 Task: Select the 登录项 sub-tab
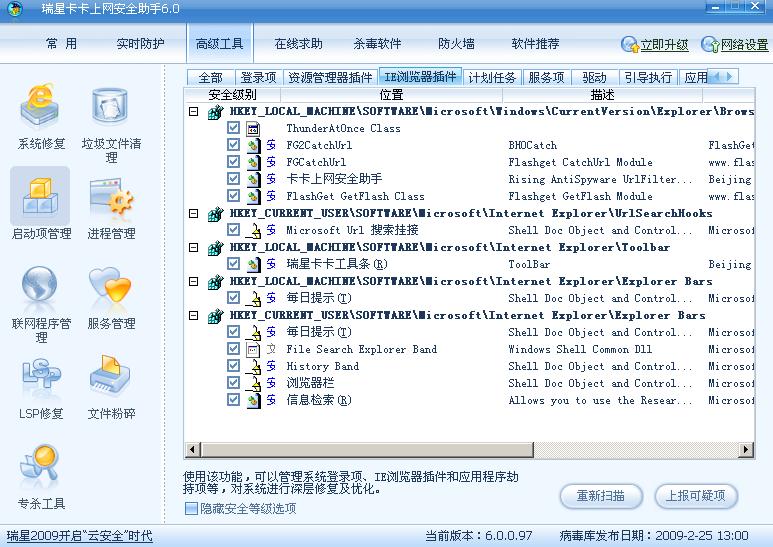(x=258, y=77)
